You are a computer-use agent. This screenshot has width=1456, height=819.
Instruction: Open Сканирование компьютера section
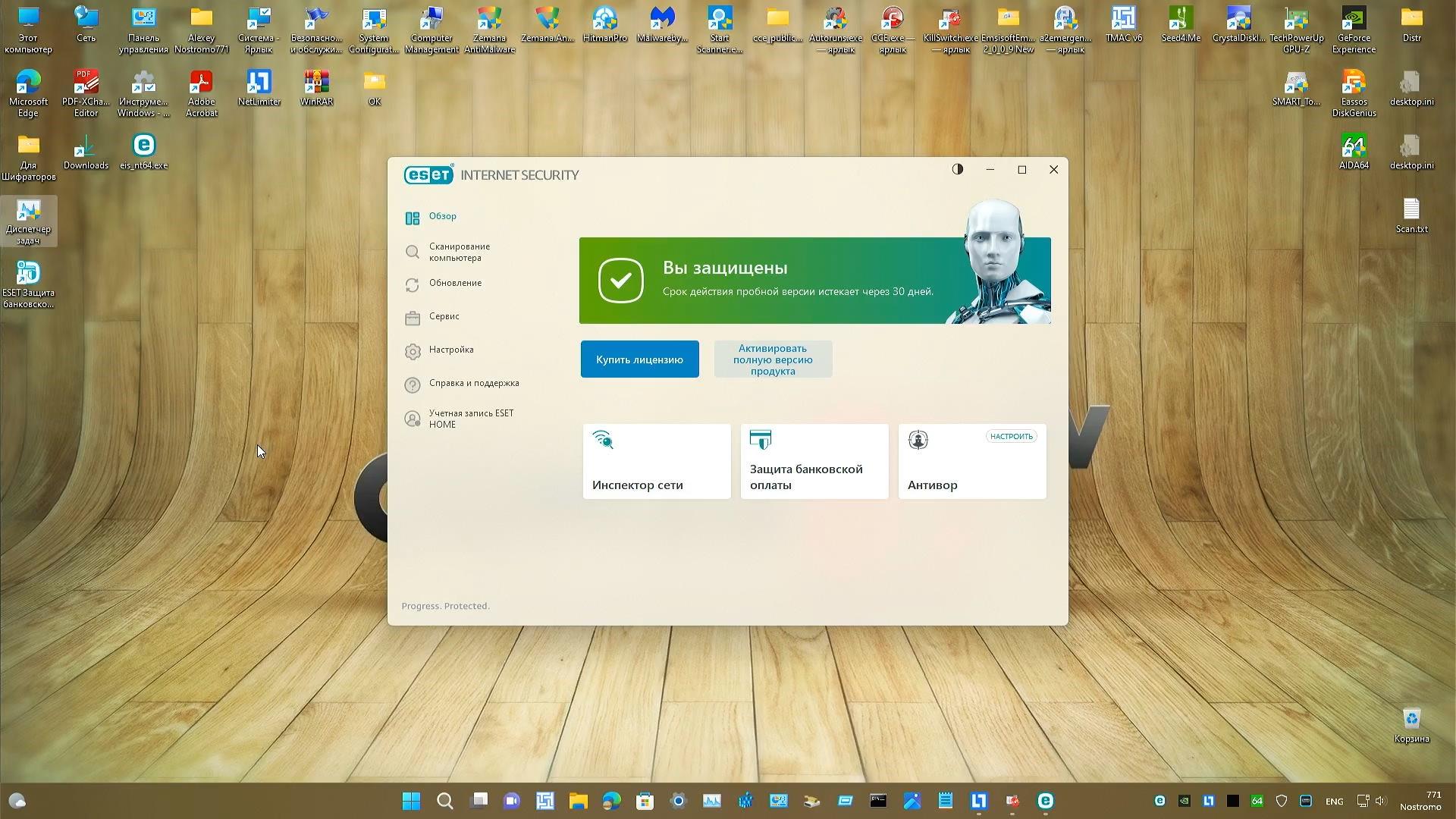(x=459, y=252)
